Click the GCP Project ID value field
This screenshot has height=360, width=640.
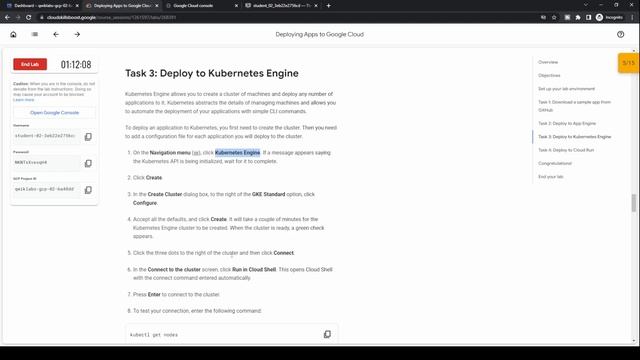coord(47,189)
